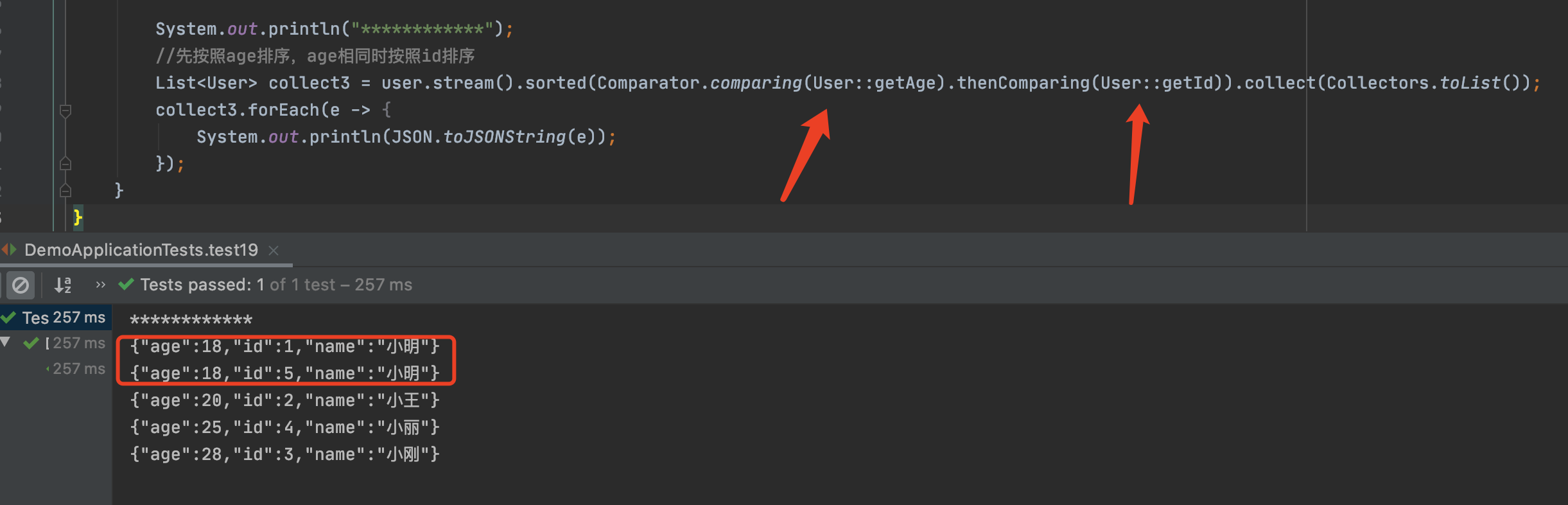Click run configuration icon beside DemoApplicationTests tab

(9, 250)
